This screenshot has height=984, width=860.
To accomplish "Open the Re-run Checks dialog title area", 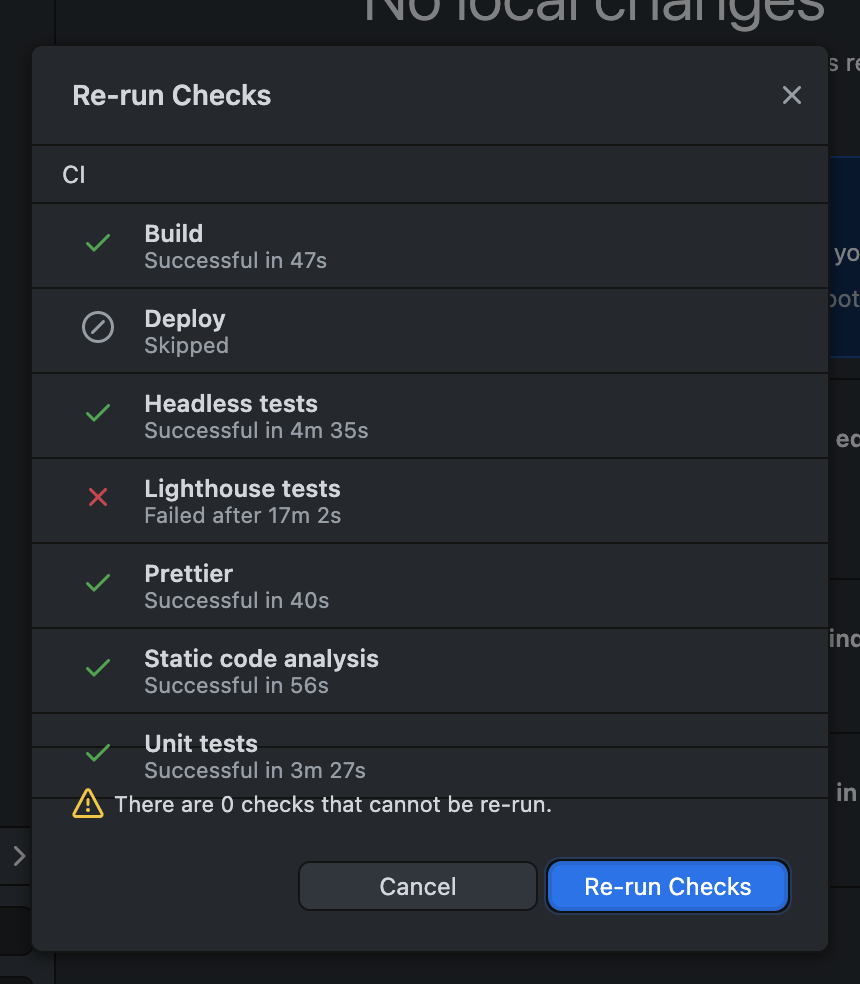I will click(x=171, y=95).
